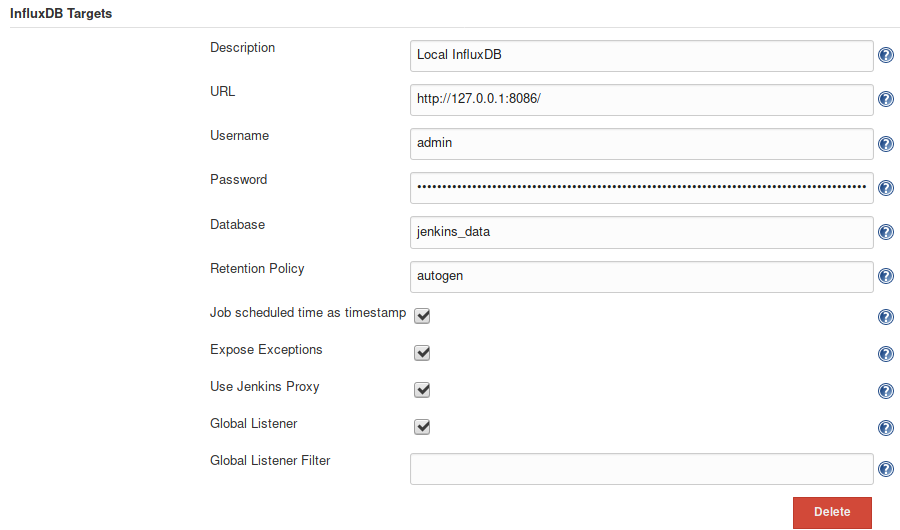
Task: Open help icon next to Retention Policy
Action: tap(886, 276)
